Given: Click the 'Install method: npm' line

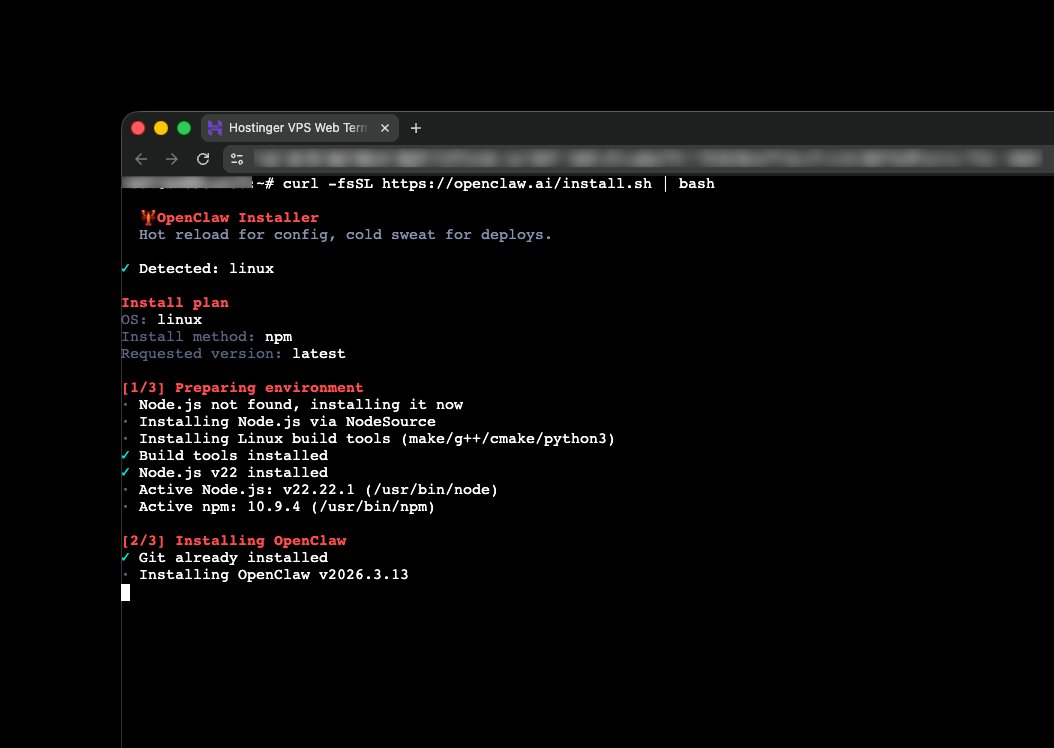Looking at the screenshot, I should pyautogui.click(x=206, y=336).
